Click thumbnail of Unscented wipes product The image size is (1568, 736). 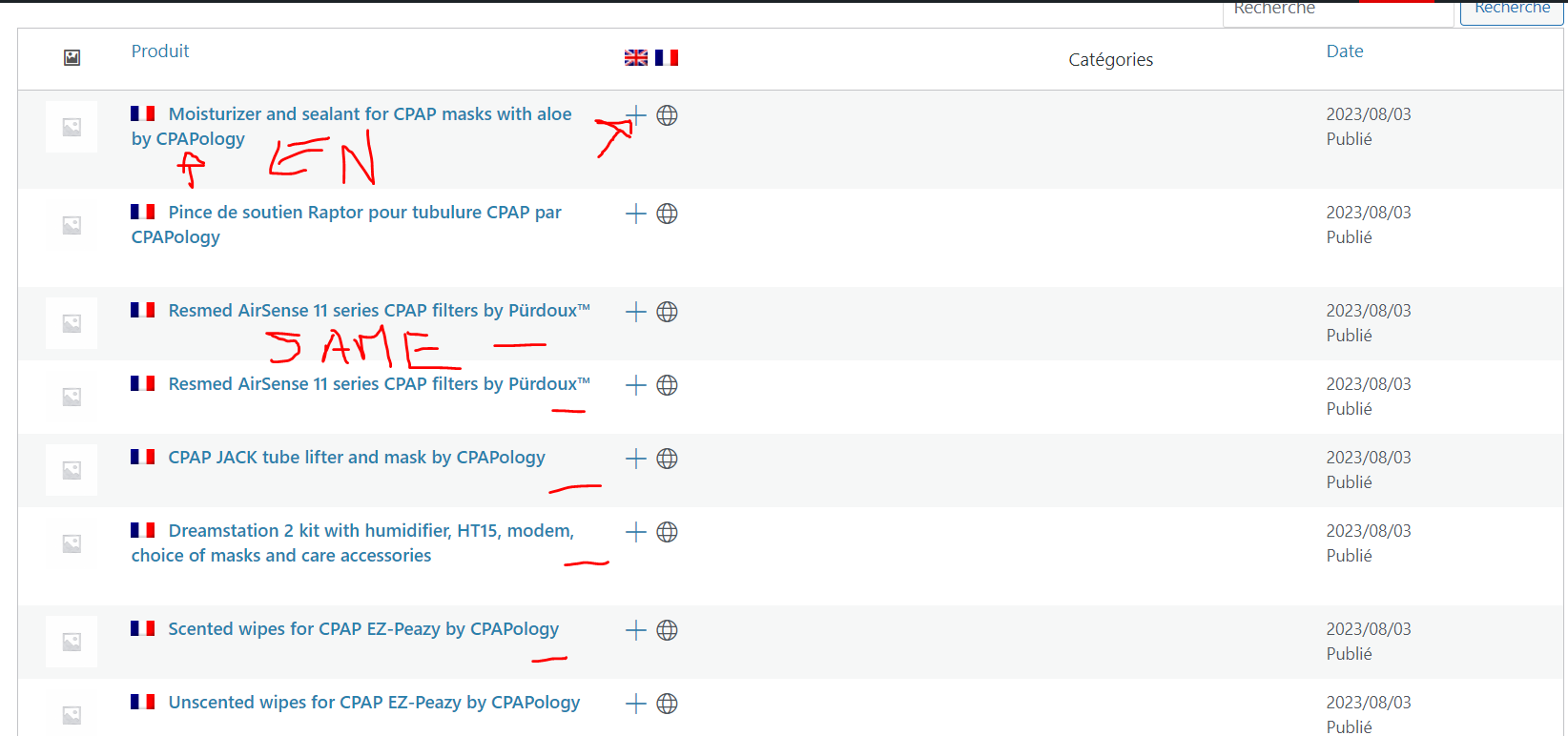72,714
